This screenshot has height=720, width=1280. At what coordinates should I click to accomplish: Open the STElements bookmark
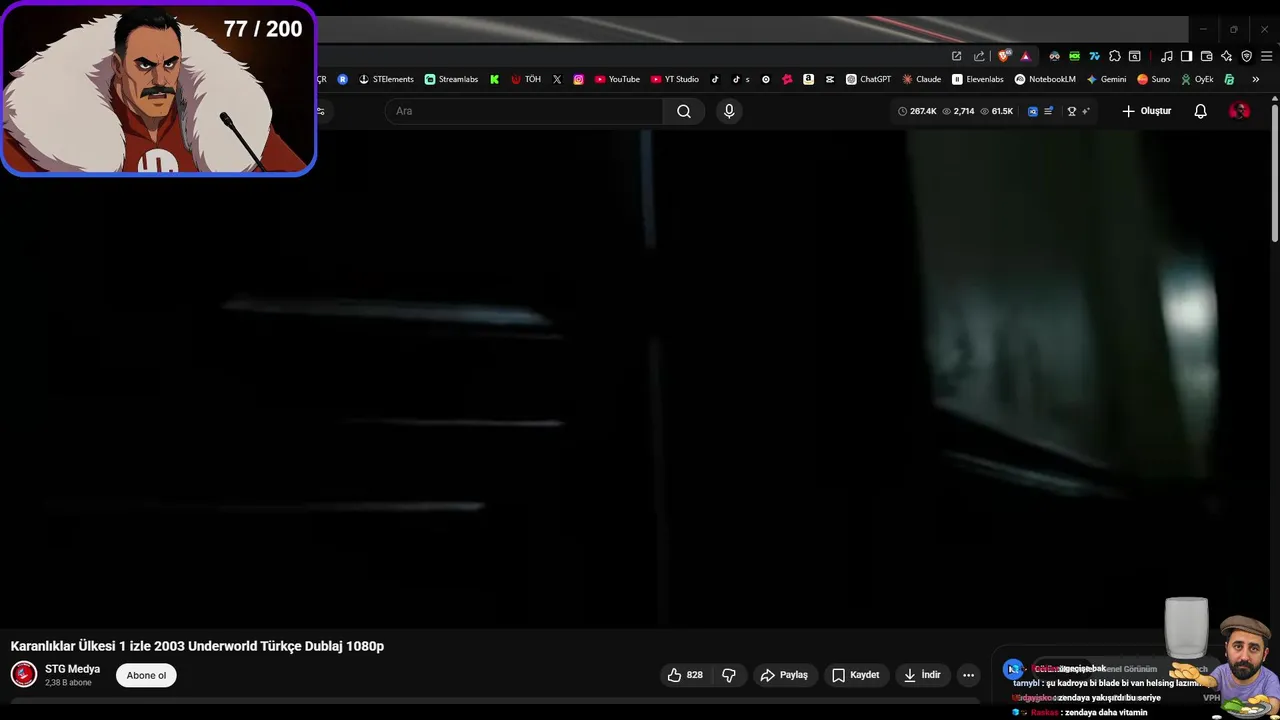386,79
